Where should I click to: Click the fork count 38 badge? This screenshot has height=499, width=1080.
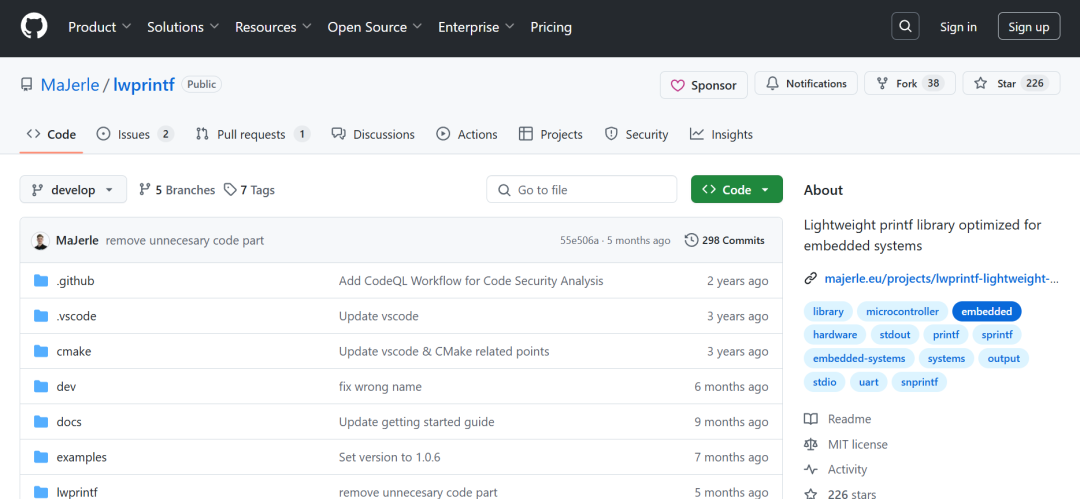(x=933, y=83)
